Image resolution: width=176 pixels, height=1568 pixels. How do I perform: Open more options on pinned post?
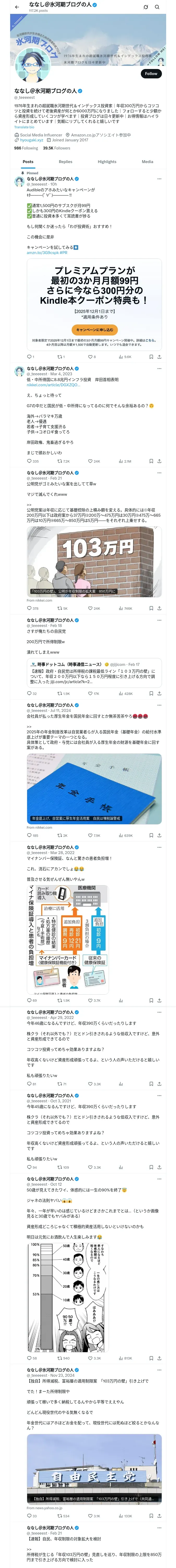tap(160, 179)
